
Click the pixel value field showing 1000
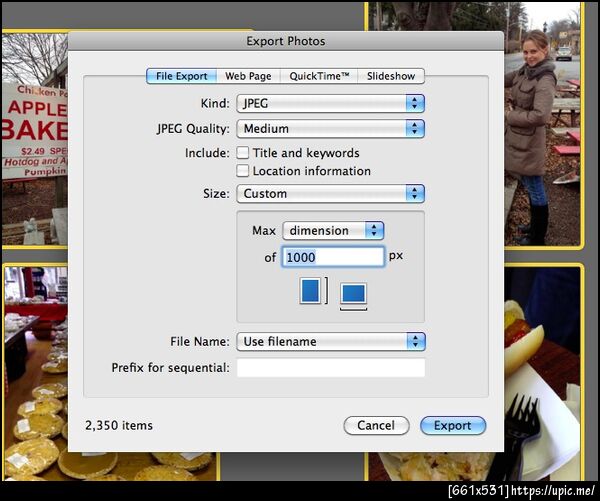point(333,257)
